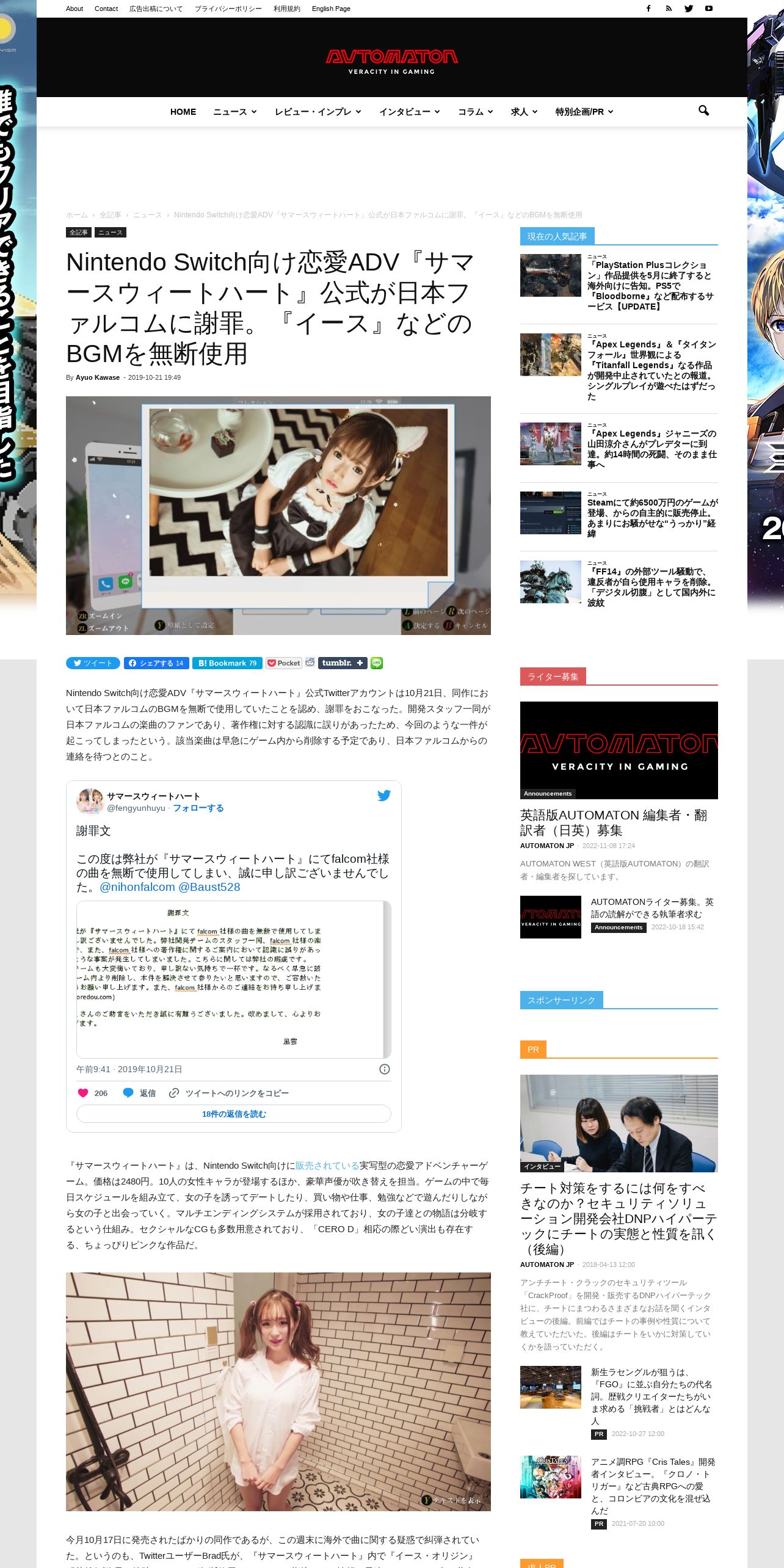Open the apology letter image in tweet
This screenshot has height=1568, width=784.
tap(234, 979)
